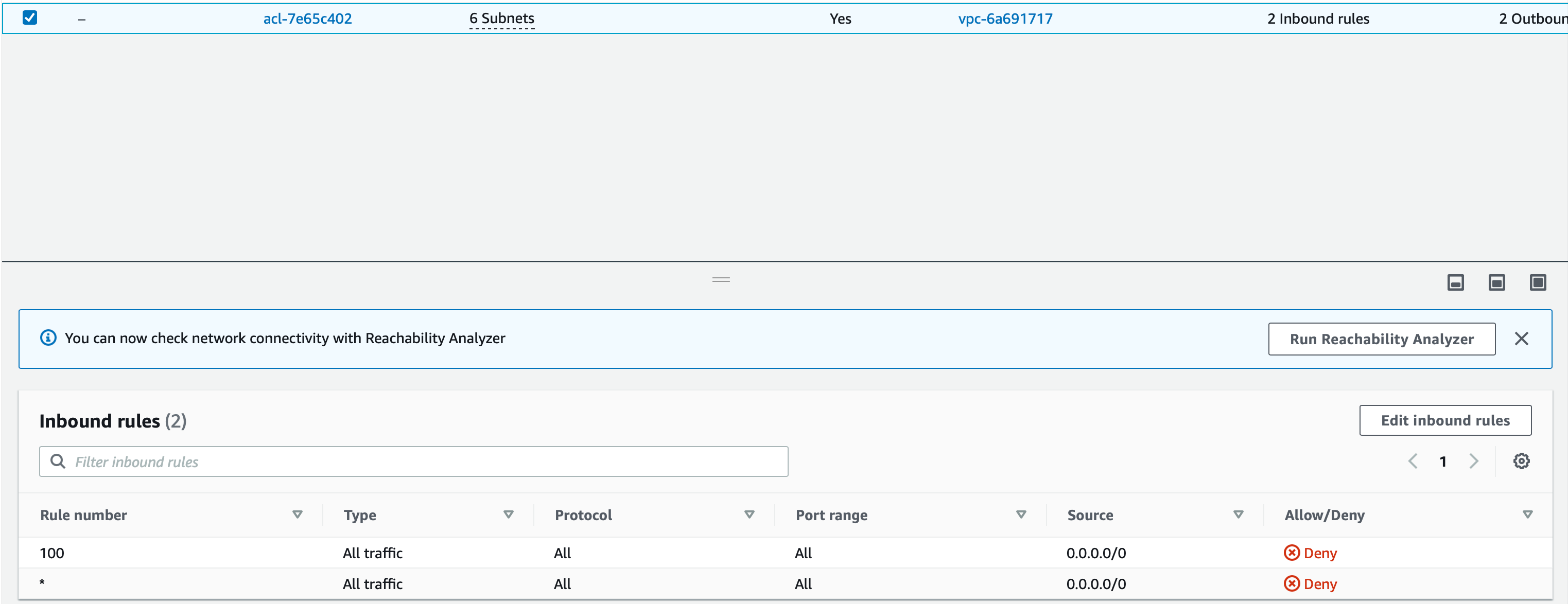Viewport: 1568px width, 604px height.
Task: Open the vpc-6a691717 VPC link
Action: pos(1005,19)
